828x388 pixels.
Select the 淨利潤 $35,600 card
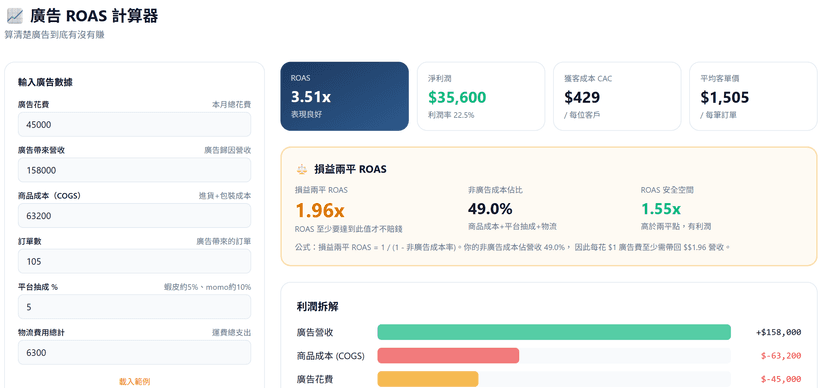pos(481,96)
